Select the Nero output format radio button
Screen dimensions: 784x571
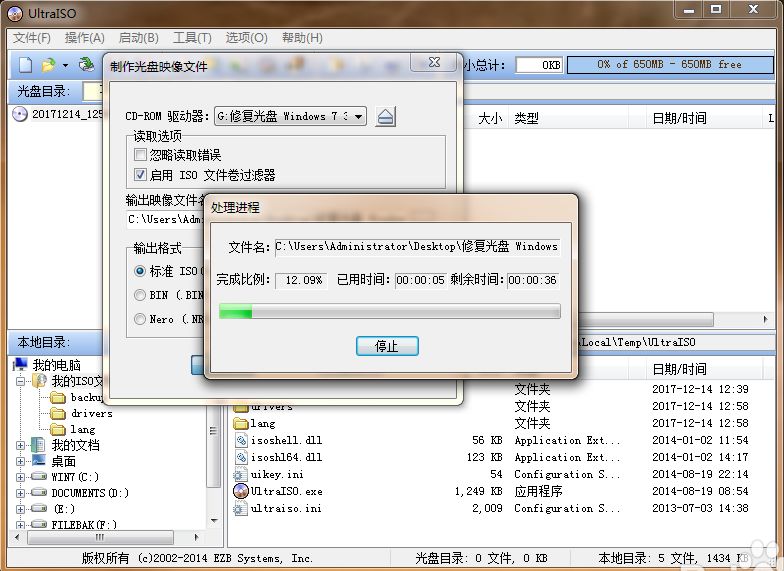(140, 319)
